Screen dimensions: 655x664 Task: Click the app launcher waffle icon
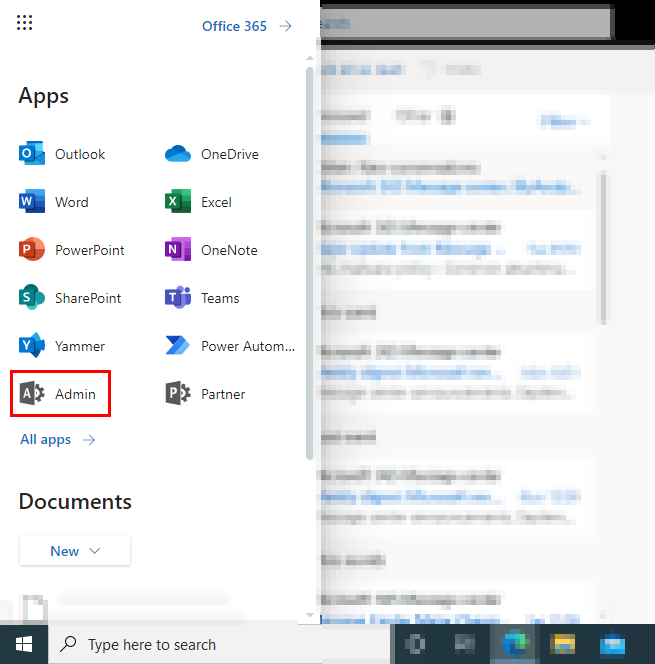pyautogui.click(x=25, y=22)
